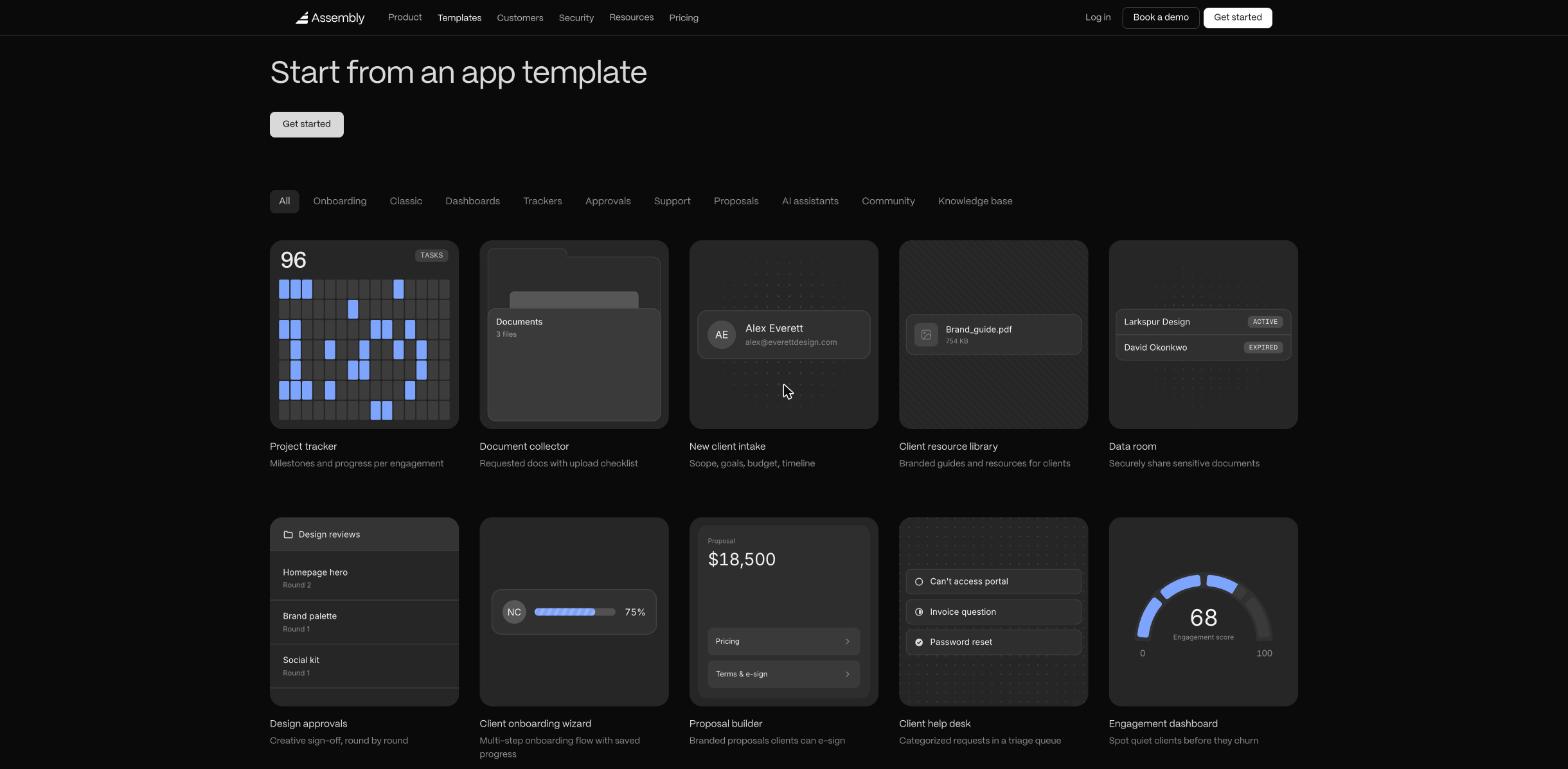Click the EXPIRED badge next to David Okonkwo
Screen dimensions: 1568x769
(x=1263, y=348)
